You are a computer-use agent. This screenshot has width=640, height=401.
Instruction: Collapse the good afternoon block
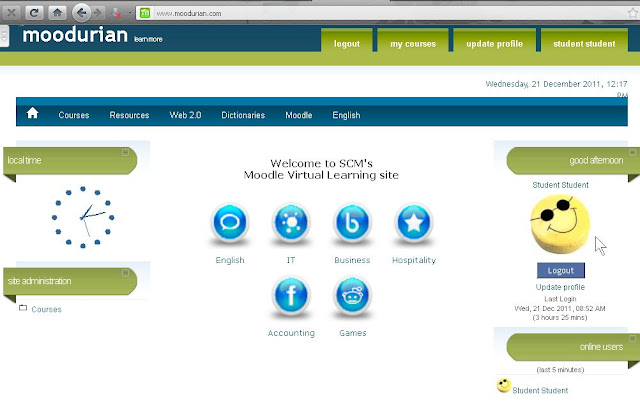click(632, 152)
